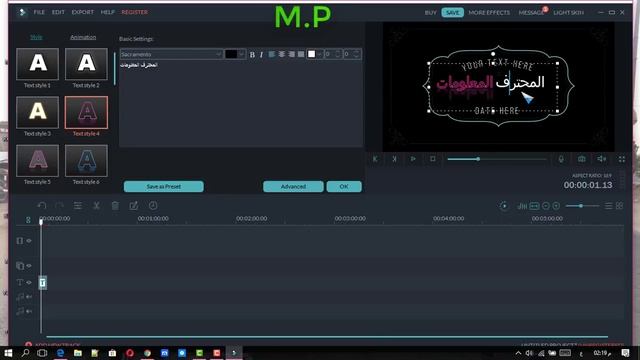Click the undo arrow in timeline toolbar
640x360 pixels.
click(42, 206)
